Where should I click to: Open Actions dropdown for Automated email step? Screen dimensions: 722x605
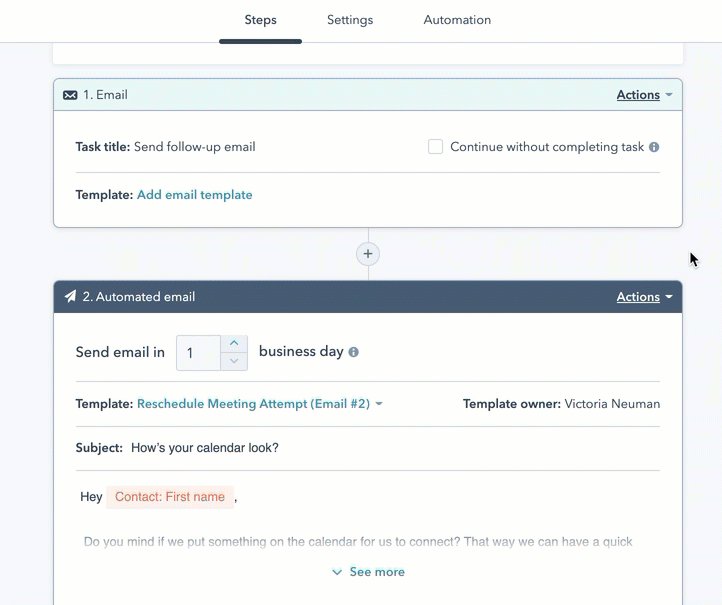point(644,297)
